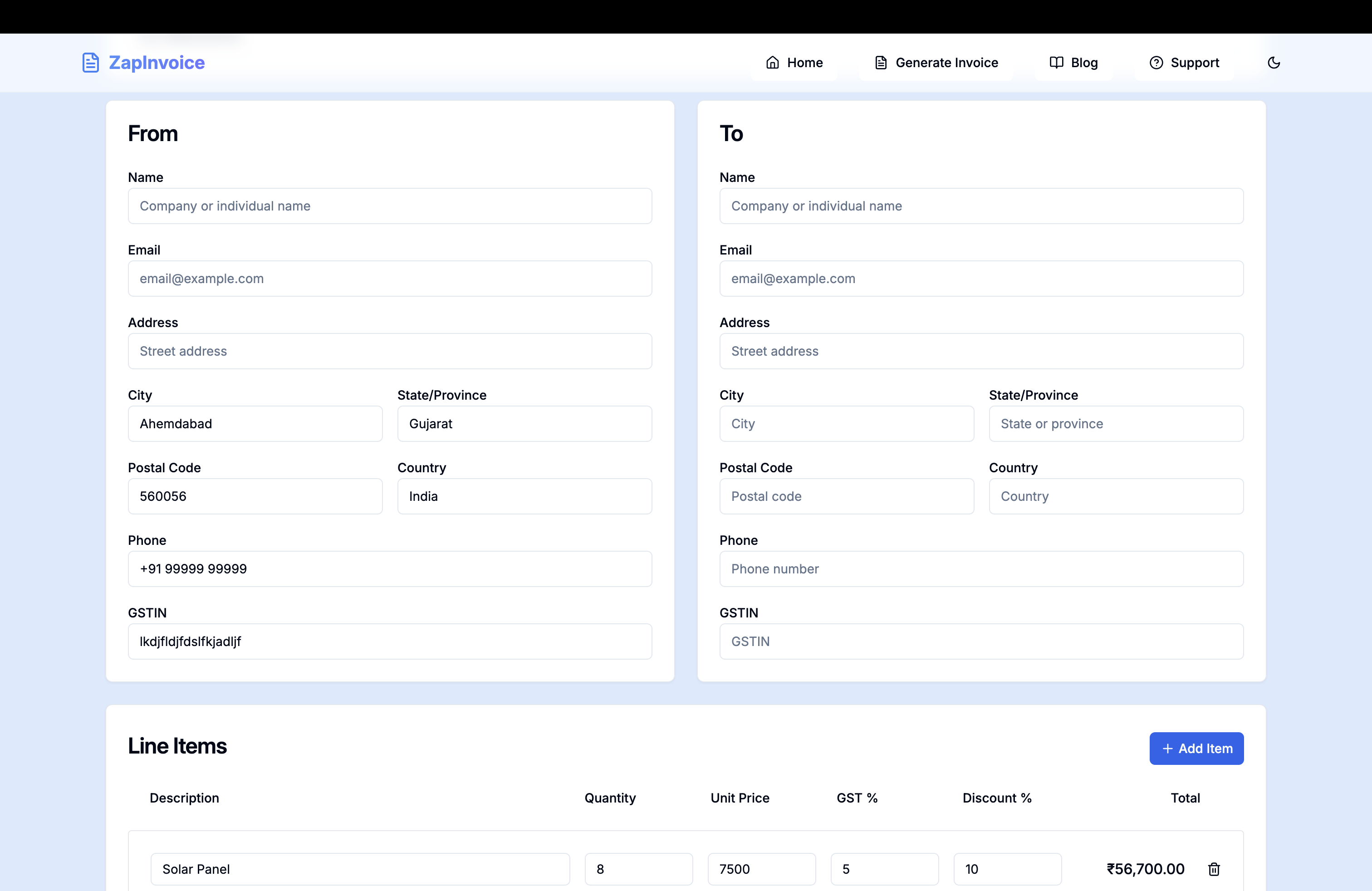The image size is (1372, 891).
Task: Click the ZapInvoice brand link
Action: pos(143,62)
